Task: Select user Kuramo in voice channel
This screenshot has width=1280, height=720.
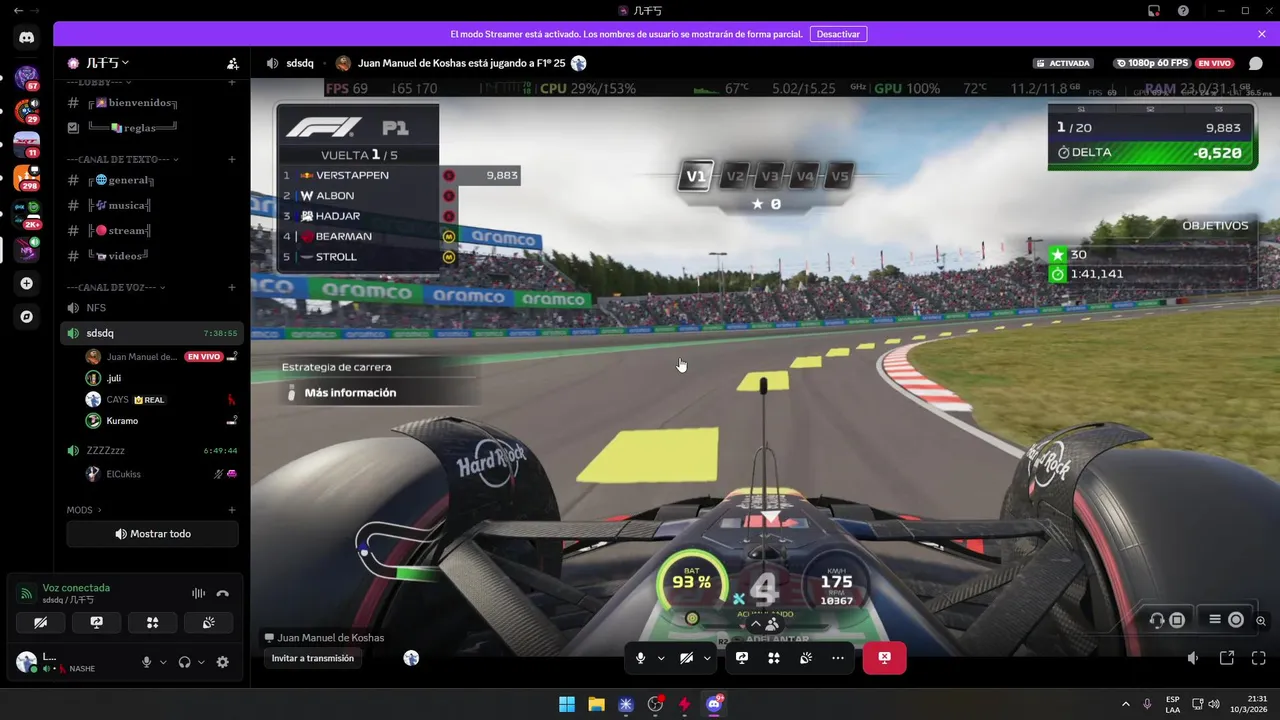Action: [160, 421]
